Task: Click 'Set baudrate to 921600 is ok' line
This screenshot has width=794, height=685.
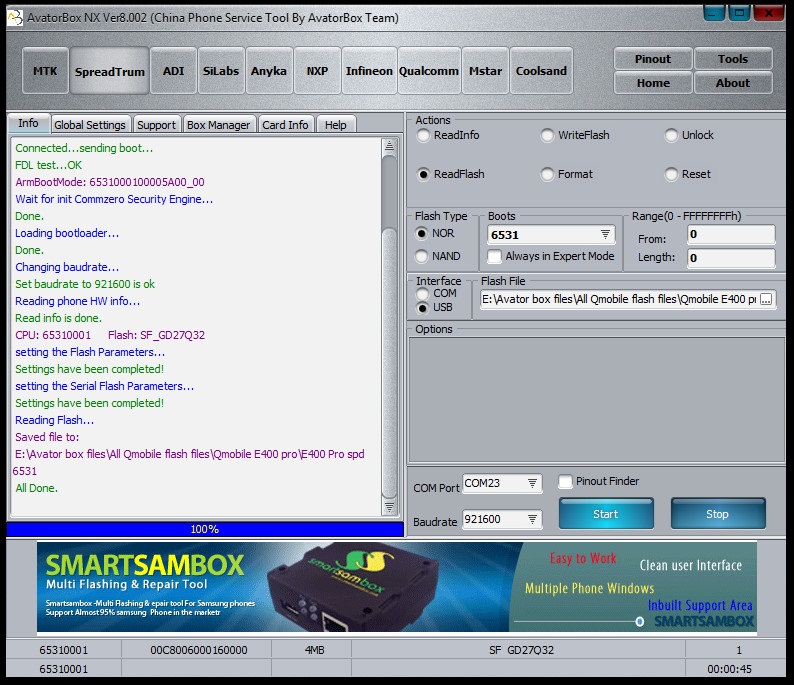Action: pyautogui.click(x=85, y=284)
